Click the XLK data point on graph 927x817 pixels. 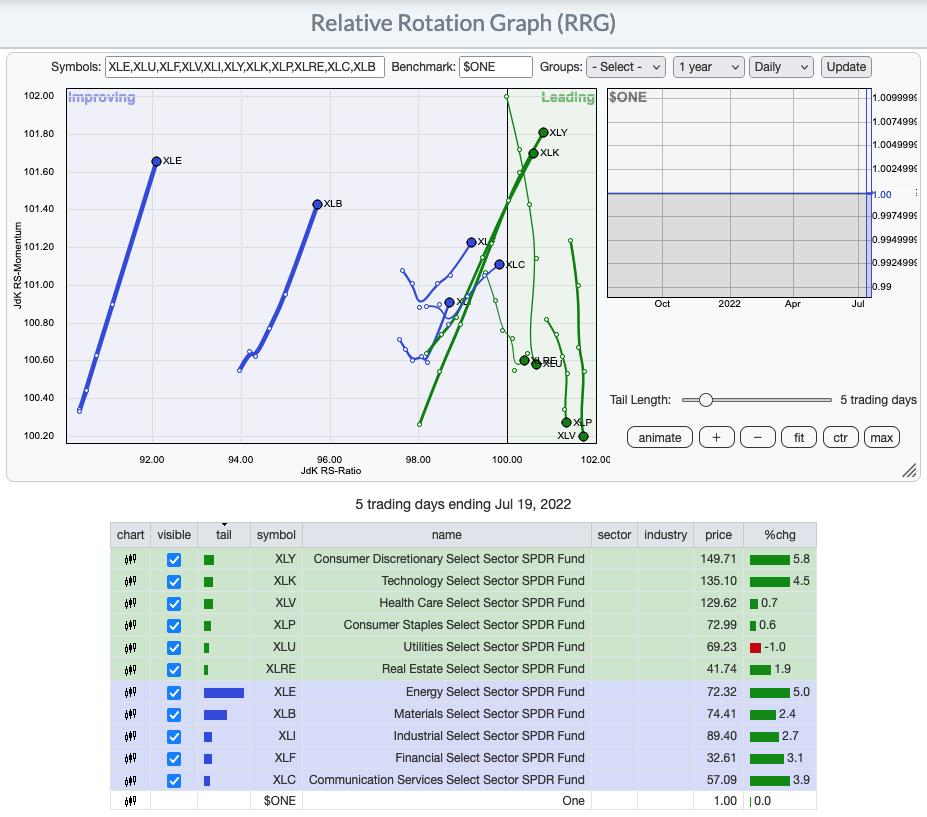point(533,153)
